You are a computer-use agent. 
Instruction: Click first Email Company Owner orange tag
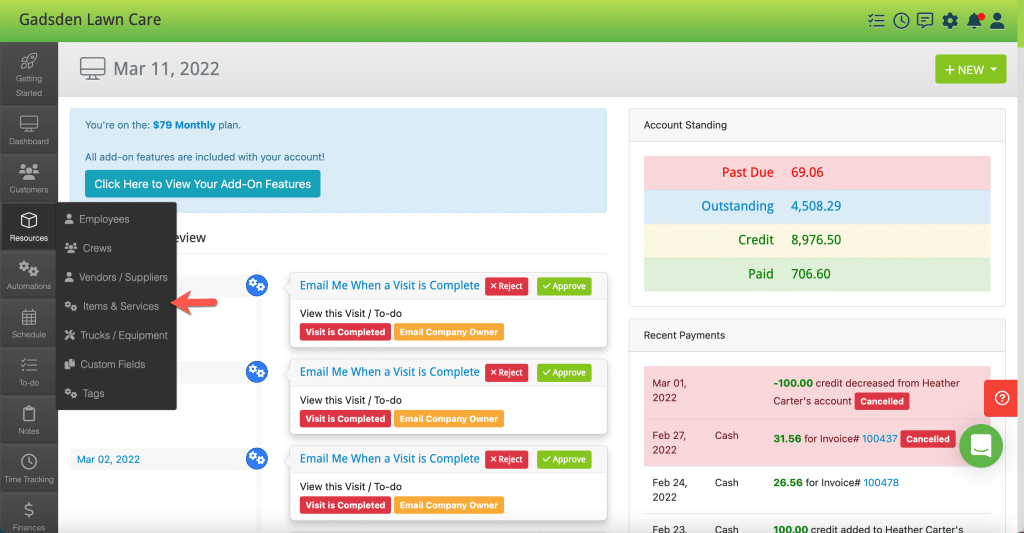(449, 332)
